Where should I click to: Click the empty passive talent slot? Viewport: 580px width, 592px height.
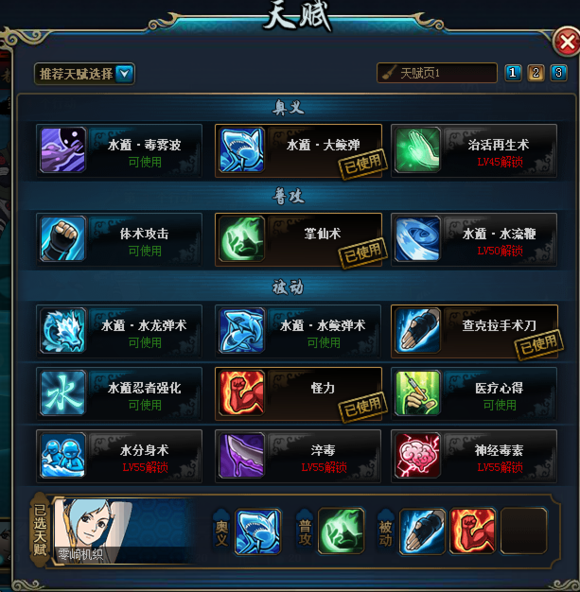pyautogui.click(x=524, y=531)
